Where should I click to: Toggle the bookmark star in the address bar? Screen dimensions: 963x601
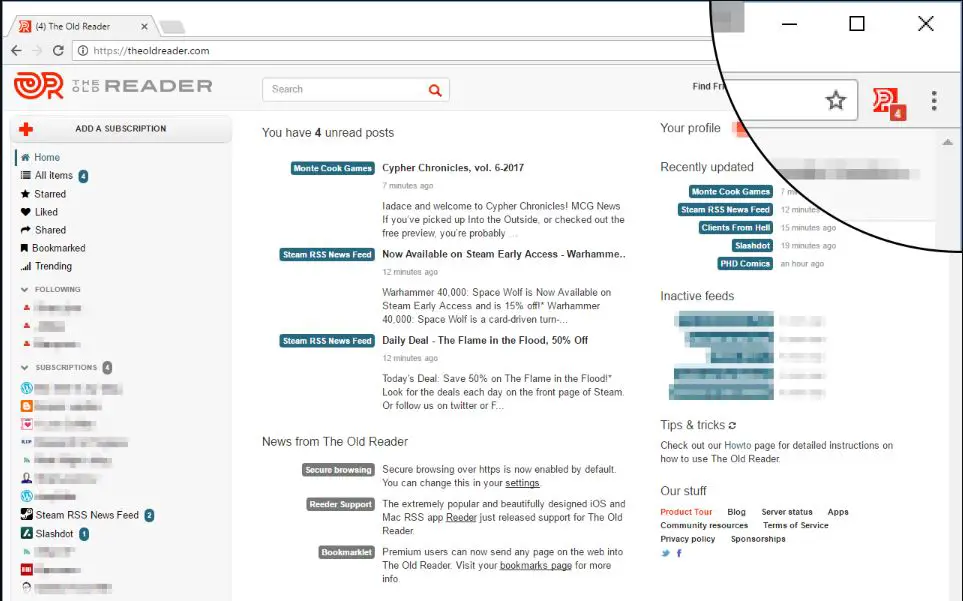836,100
